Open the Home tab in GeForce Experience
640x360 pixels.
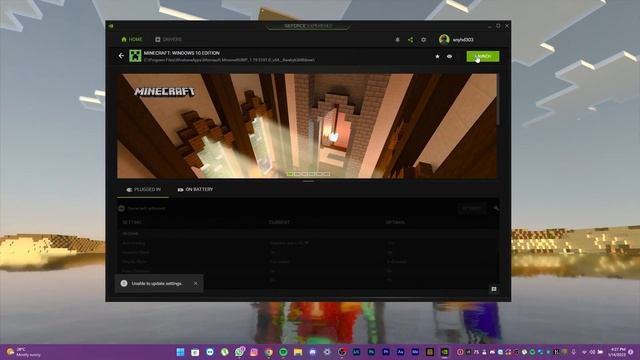(x=132, y=40)
